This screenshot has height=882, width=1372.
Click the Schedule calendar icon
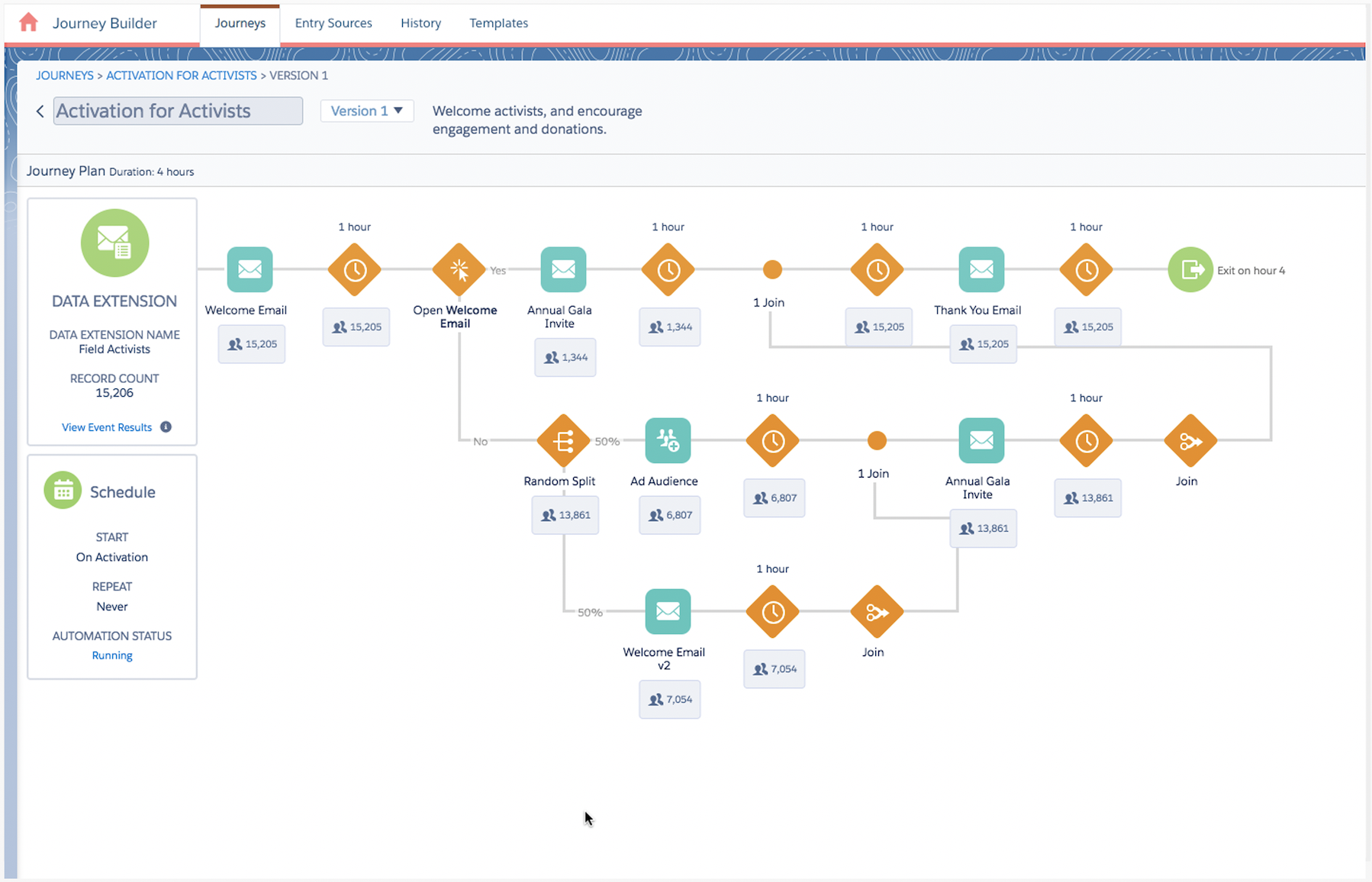point(63,491)
